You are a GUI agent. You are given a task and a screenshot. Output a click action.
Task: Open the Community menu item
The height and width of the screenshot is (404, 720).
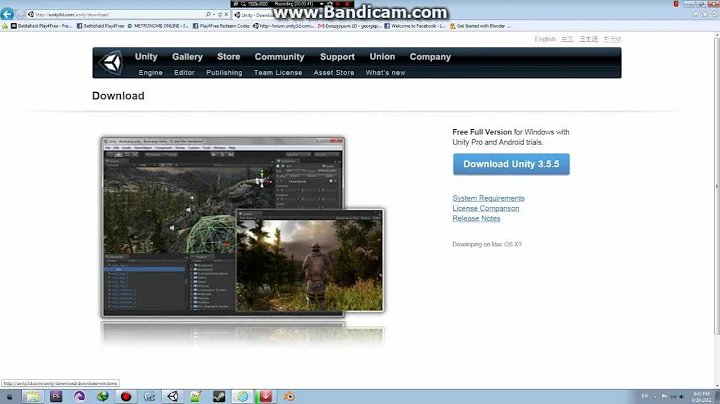(x=280, y=57)
